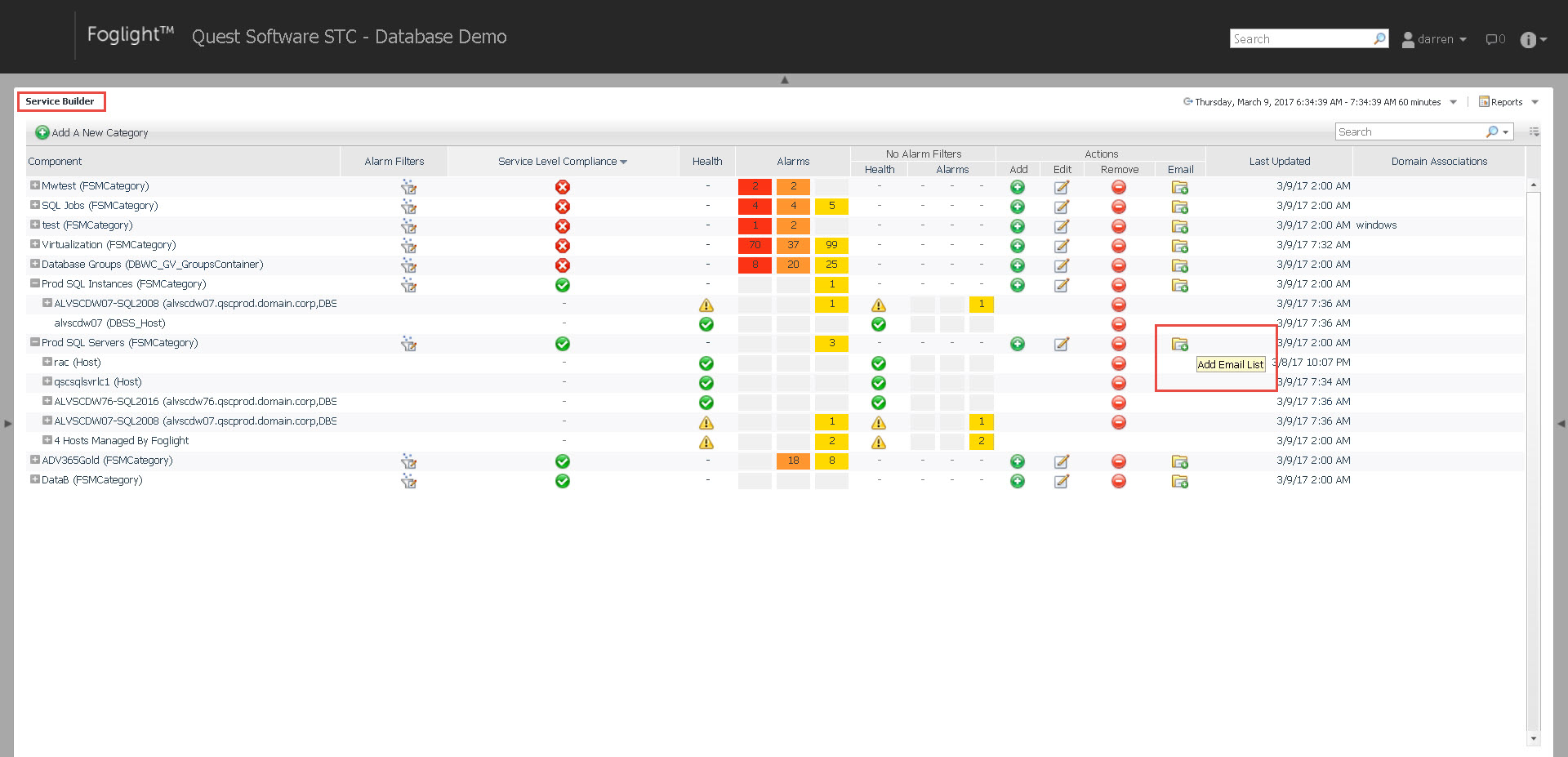
Task: Click Add Email List icon for Prod SQL Servers
Action: (1179, 344)
